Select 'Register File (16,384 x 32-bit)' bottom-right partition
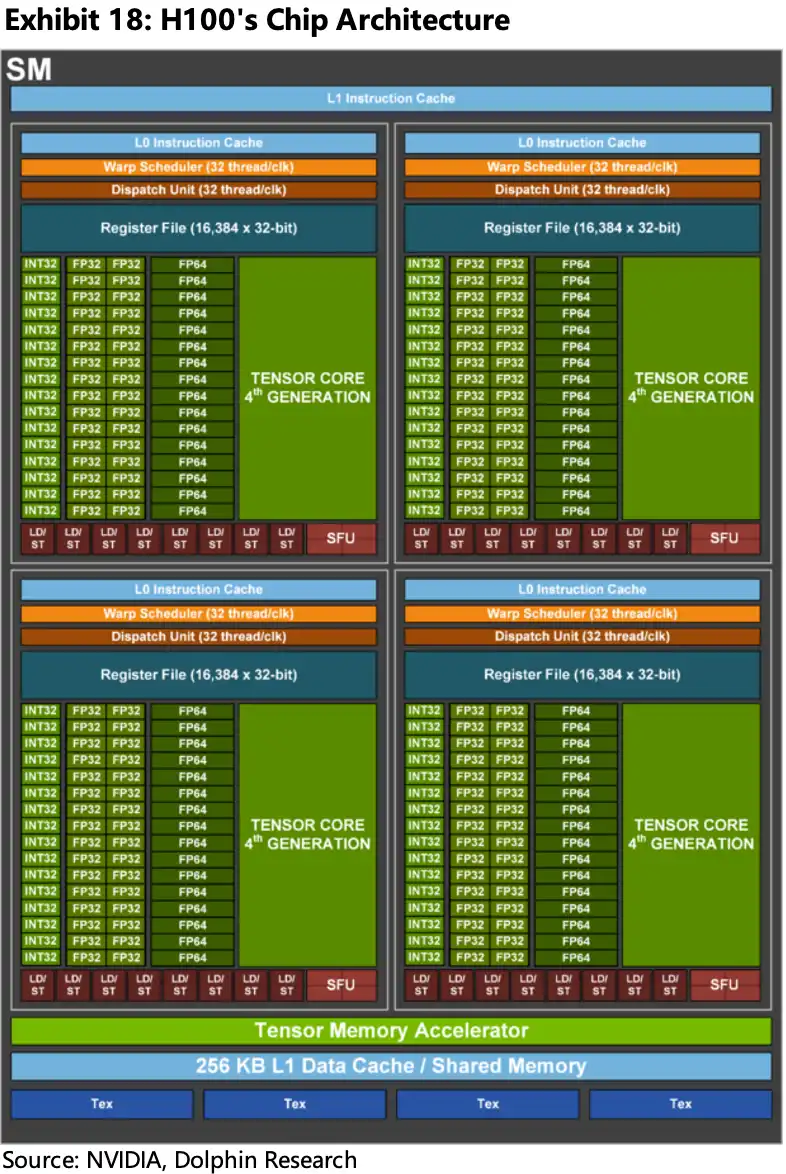This screenshot has height=1174, width=786. pyautogui.click(x=582, y=675)
